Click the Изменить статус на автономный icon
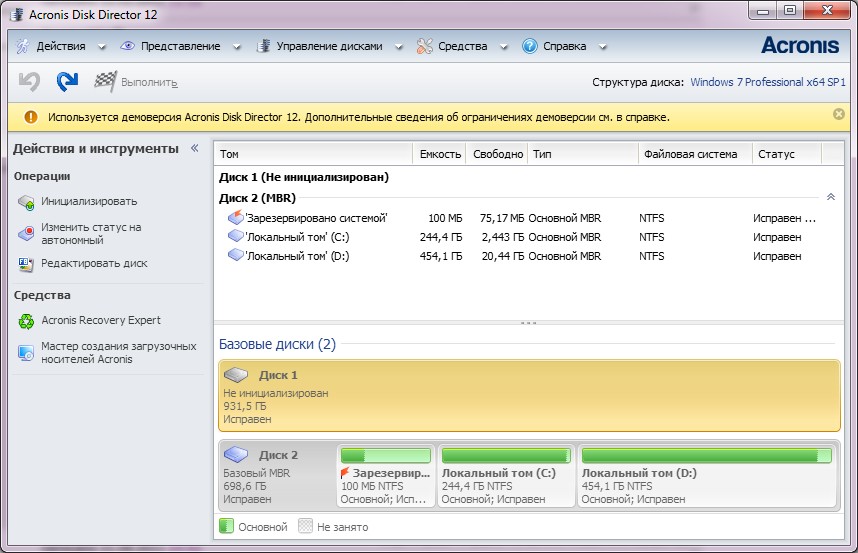 coord(26,234)
